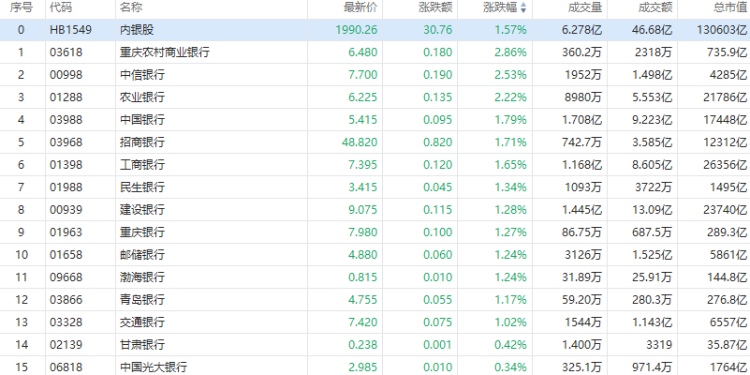Open stock 重庆农村商业银行
This screenshot has height=375, width=750.
[165, 52]
